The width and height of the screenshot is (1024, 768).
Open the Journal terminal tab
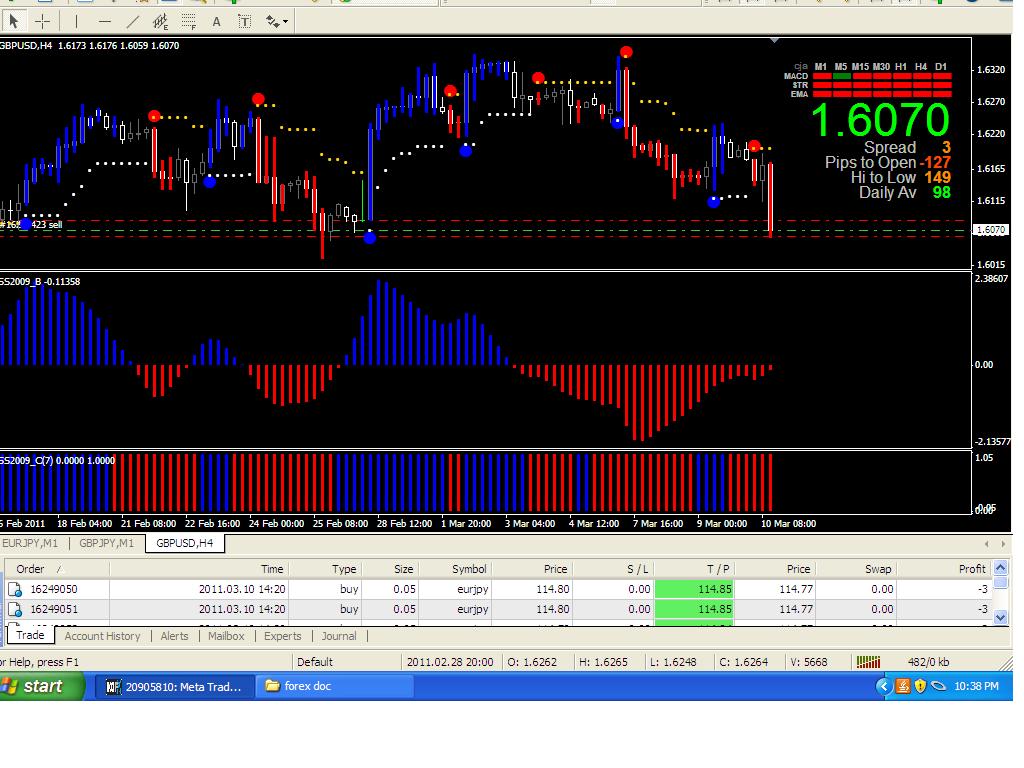pos(339,636)
